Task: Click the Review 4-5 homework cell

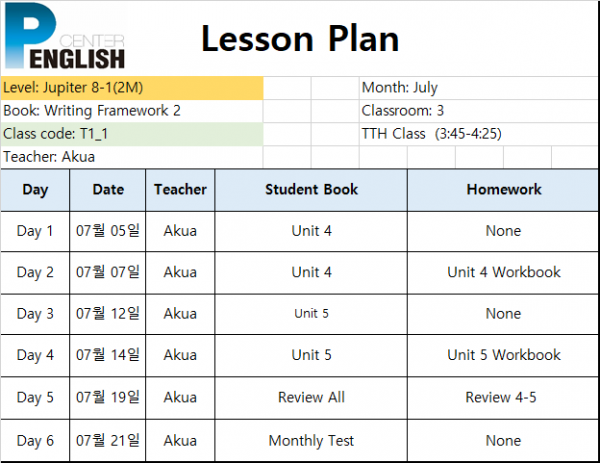Action: pos(503,398)
